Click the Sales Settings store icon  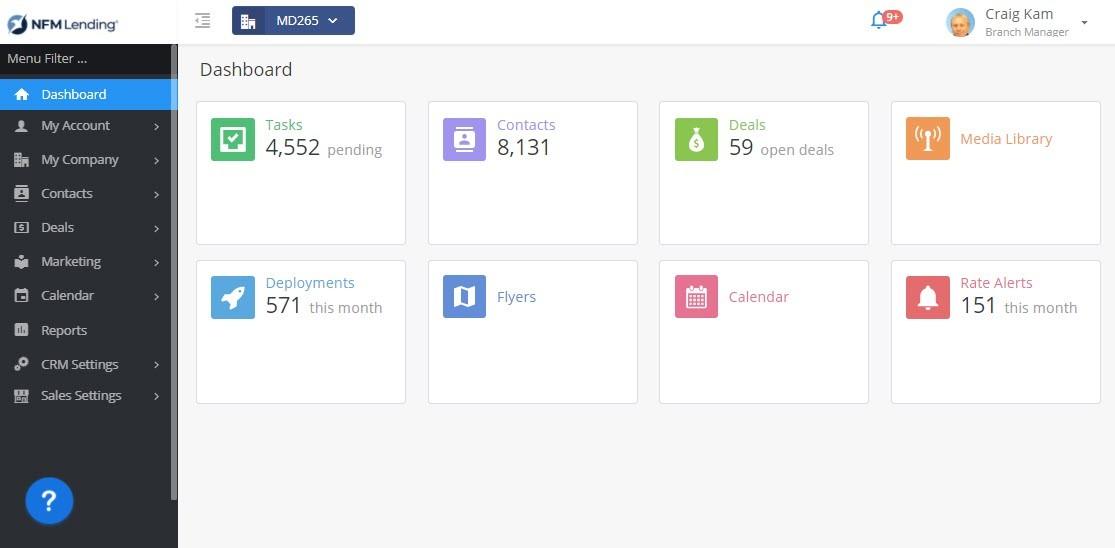tap(22, 396)
